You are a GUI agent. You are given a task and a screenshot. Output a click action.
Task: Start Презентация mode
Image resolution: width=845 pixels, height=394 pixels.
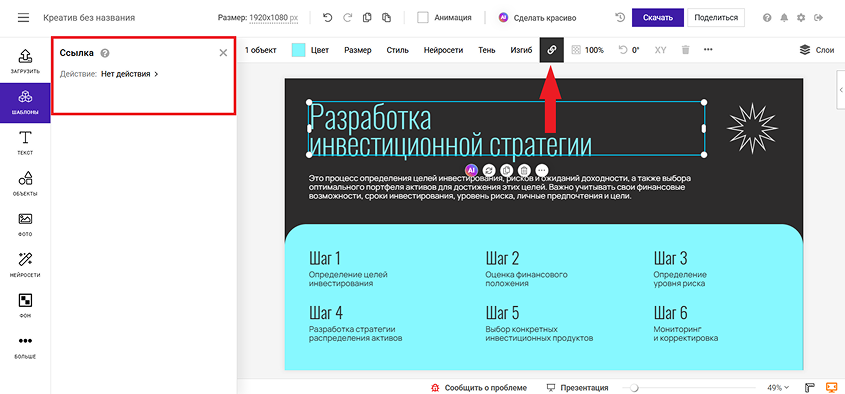pyautogui.click(x=577, y=388)
